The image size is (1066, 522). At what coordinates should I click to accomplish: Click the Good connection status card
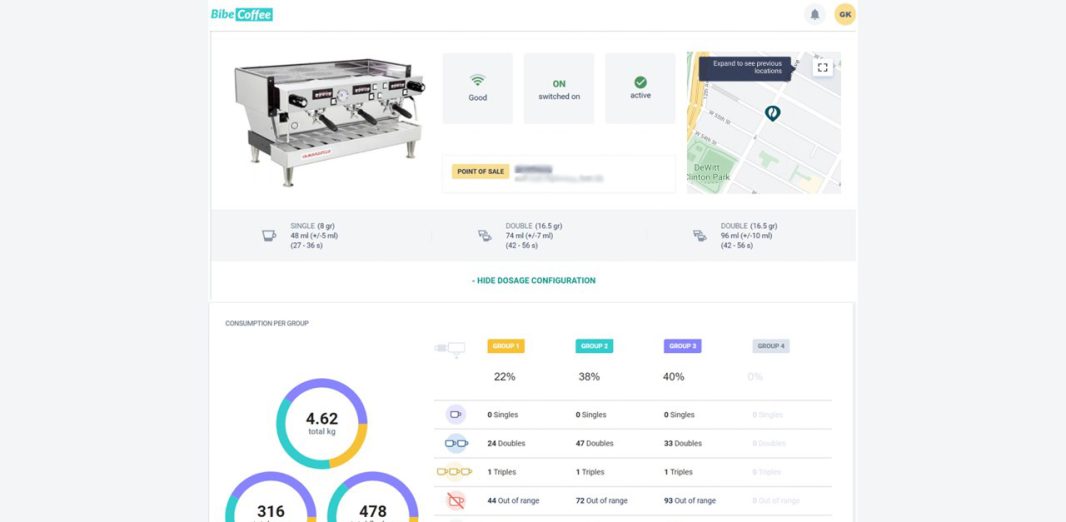click(478, 88)
